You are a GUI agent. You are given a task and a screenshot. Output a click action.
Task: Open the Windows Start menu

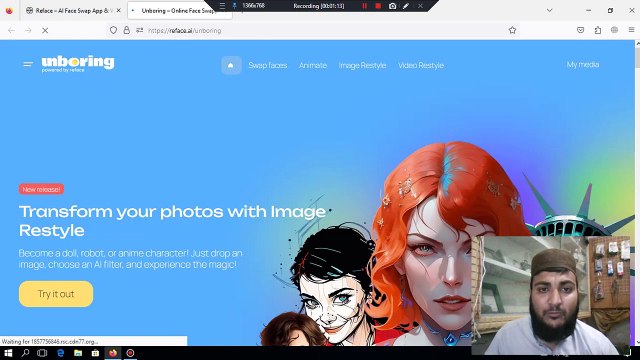coord(8,353)
